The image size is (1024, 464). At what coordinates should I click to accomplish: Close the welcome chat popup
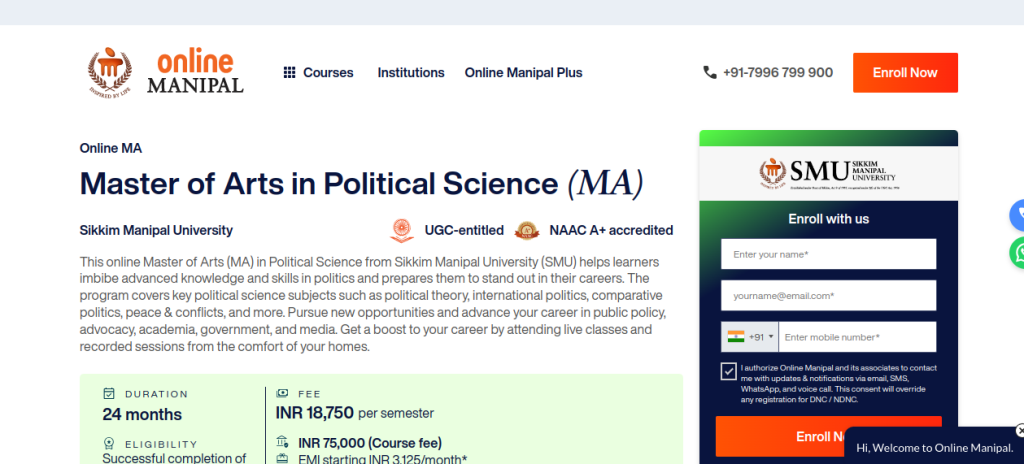pyautogui.click(x=1020, y=431)
